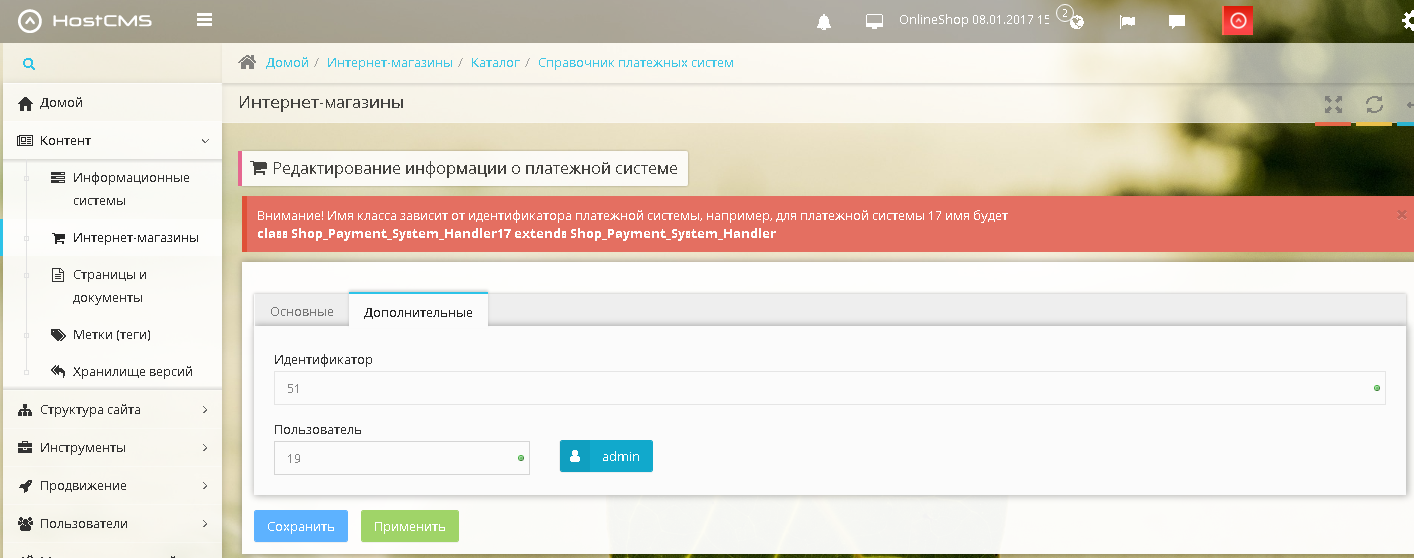
Task: Click the red circular arrow button
Action: click(1238, 21)
